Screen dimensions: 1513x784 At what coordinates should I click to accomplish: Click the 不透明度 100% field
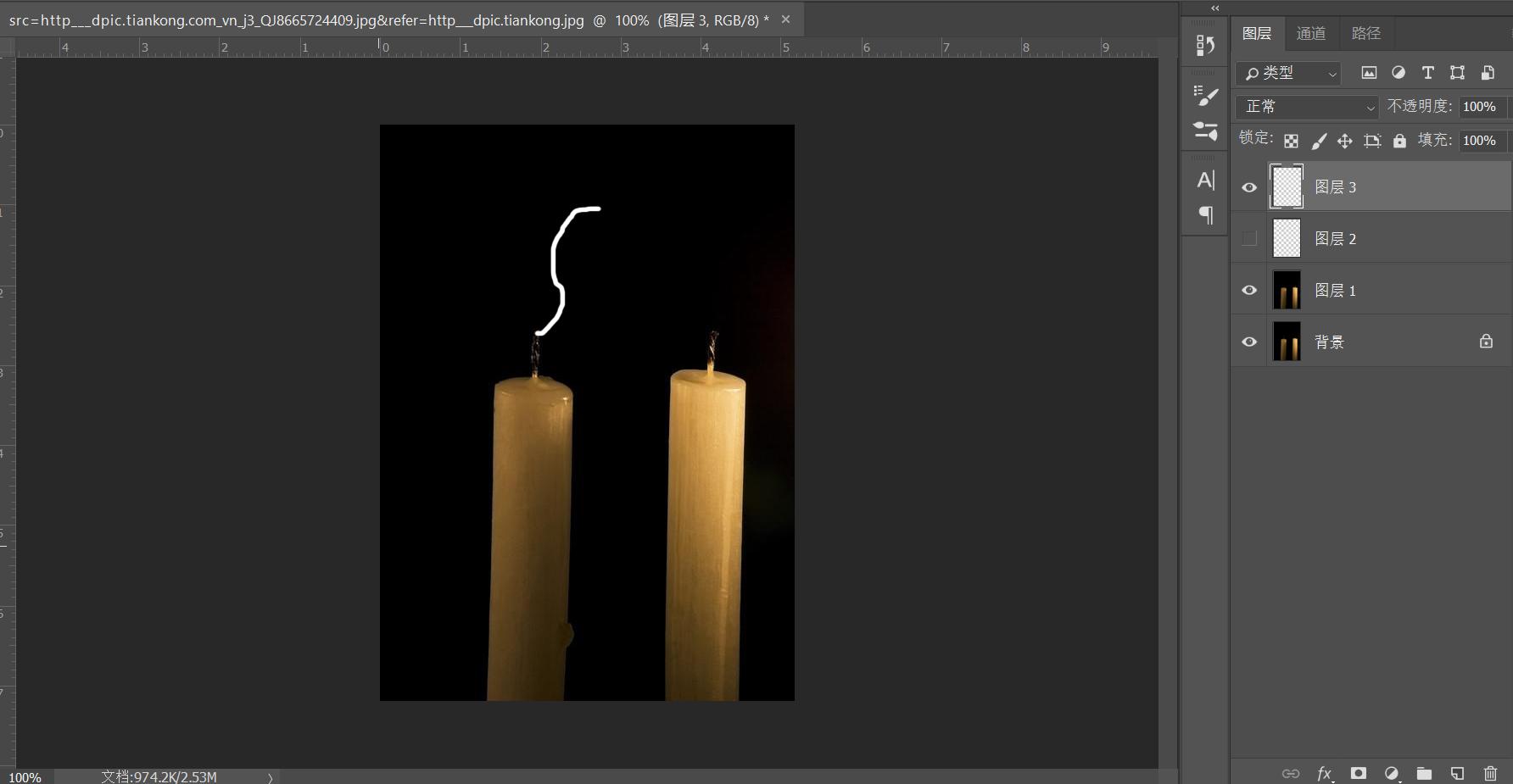coord(1480,107)
